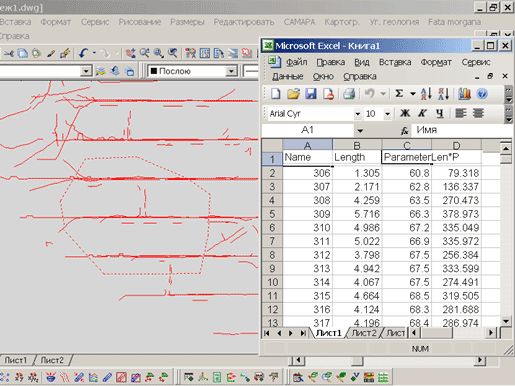Click AutoCAD redo arrow
Screen dimensions: 515x386
tap(105, 53)
